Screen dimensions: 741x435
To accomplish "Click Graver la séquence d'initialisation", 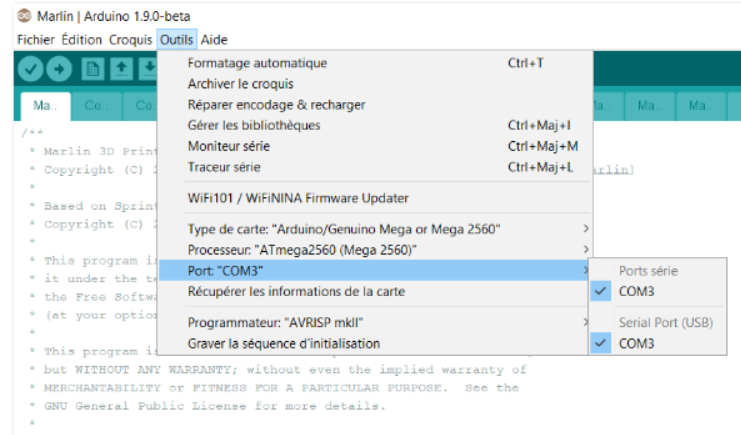I will click(x=283, y=343).
